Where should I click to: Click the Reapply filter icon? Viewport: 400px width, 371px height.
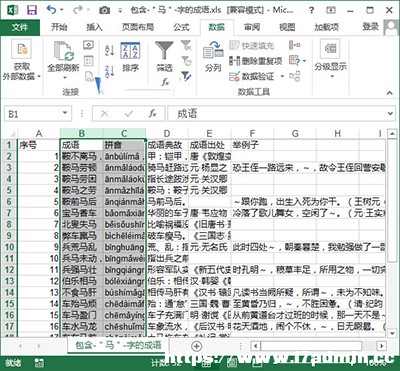click(186, 61)
